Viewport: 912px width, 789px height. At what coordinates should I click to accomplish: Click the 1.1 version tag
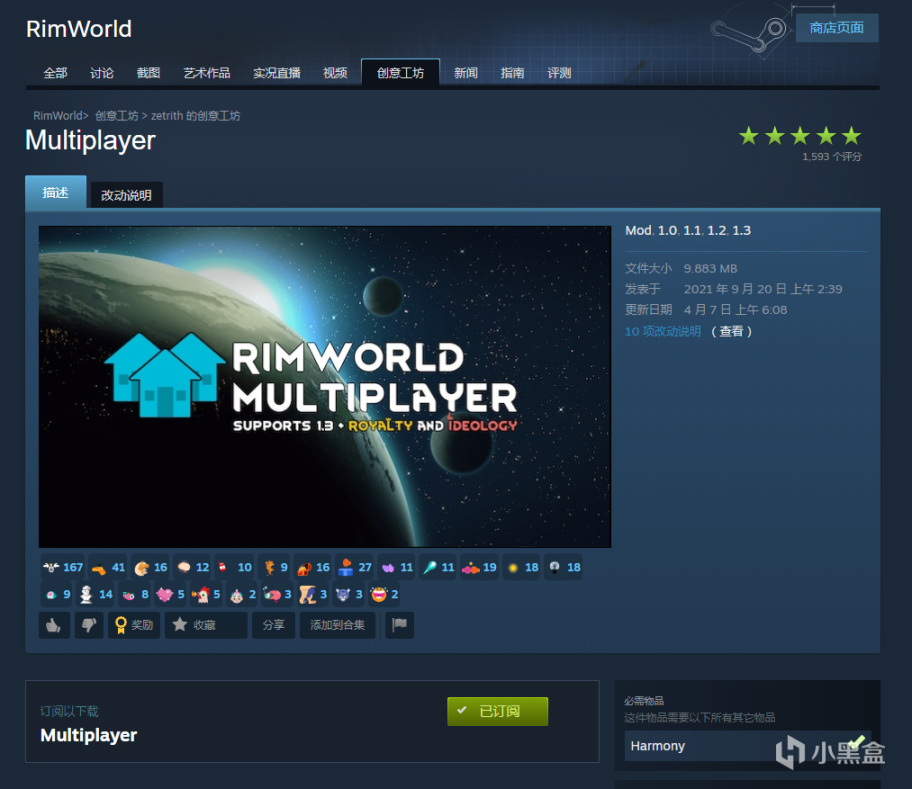click(692, 230)
